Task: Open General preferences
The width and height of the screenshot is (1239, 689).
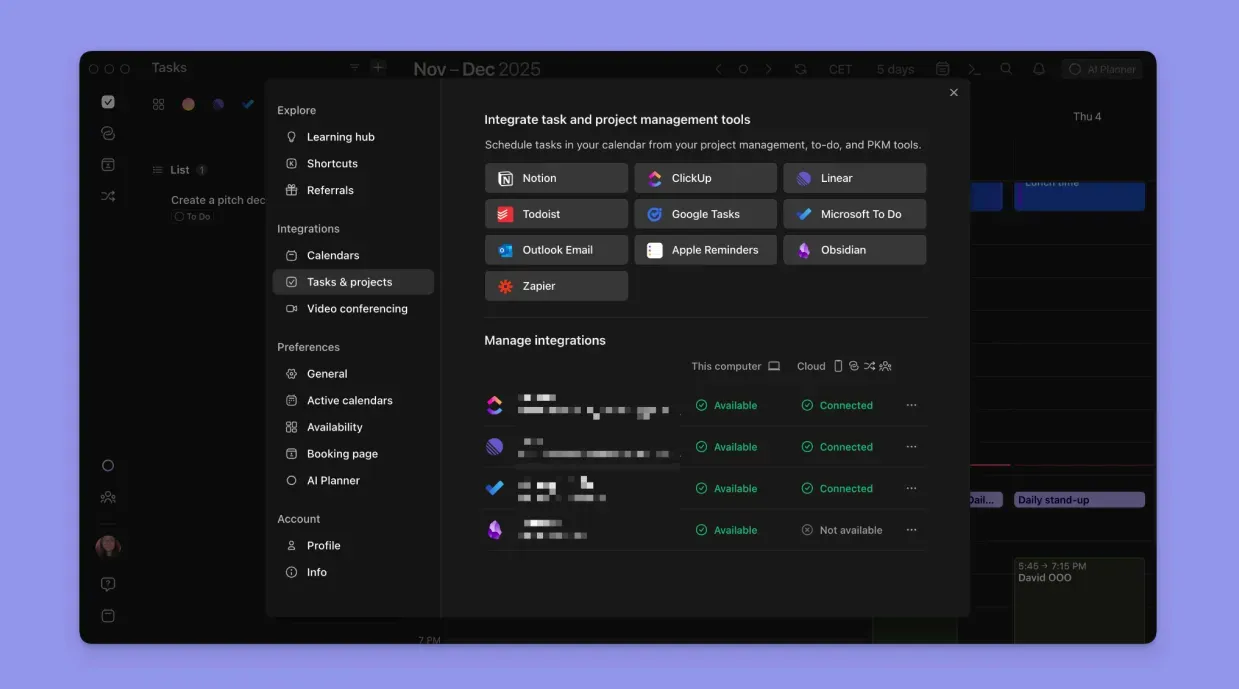Action: pos(353,374)
